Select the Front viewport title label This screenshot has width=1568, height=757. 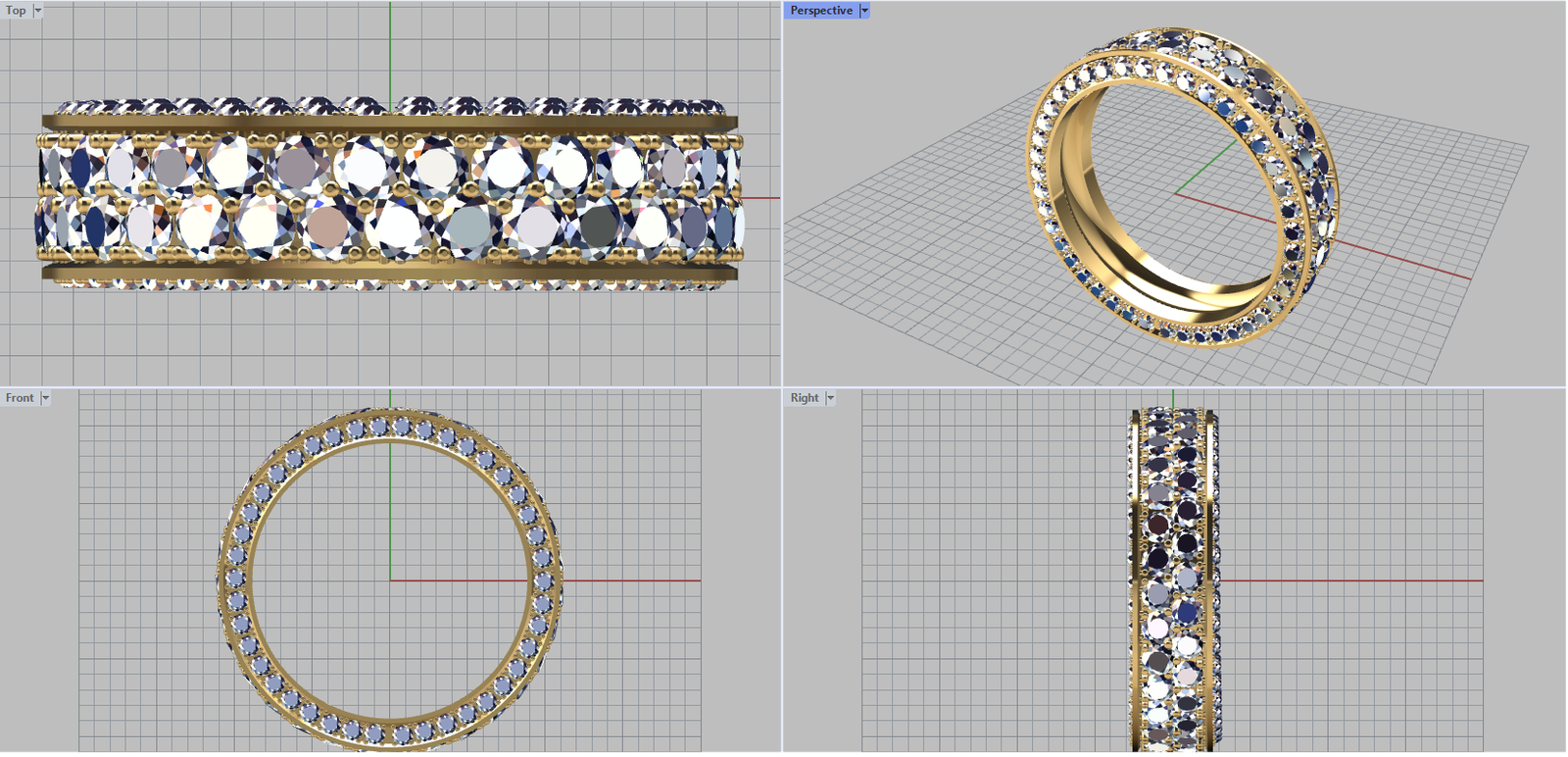point(20,398)
